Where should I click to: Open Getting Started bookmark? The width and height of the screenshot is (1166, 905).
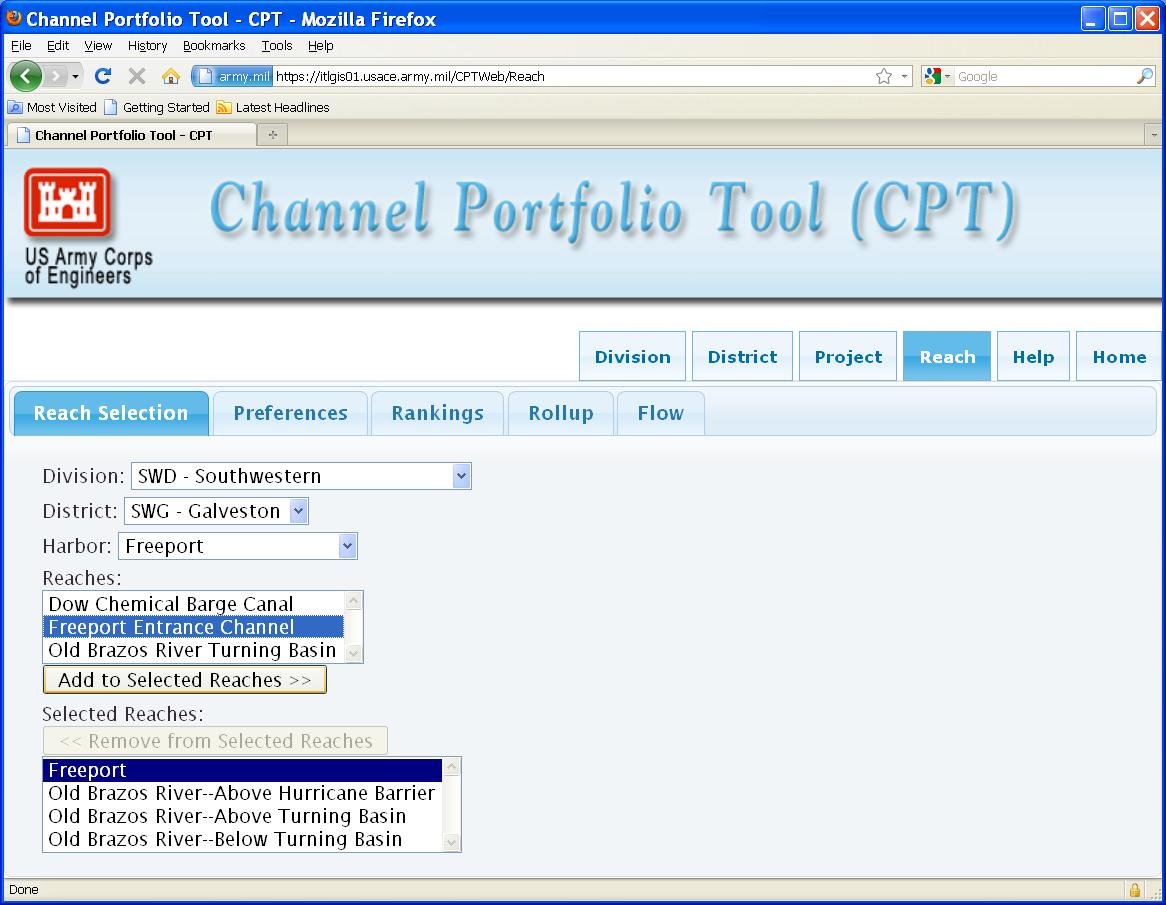point(157,107)
